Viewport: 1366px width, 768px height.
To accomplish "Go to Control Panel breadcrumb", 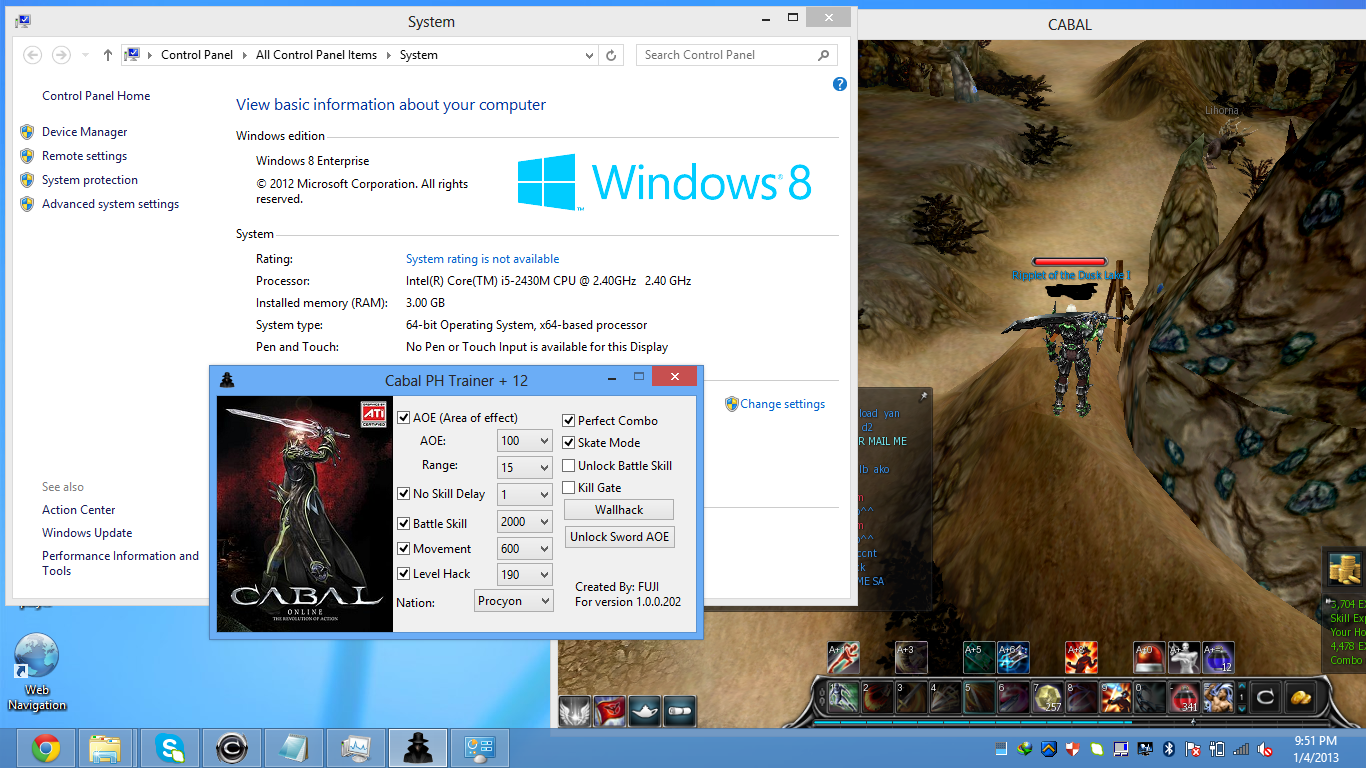I will (x=197, y=55).
